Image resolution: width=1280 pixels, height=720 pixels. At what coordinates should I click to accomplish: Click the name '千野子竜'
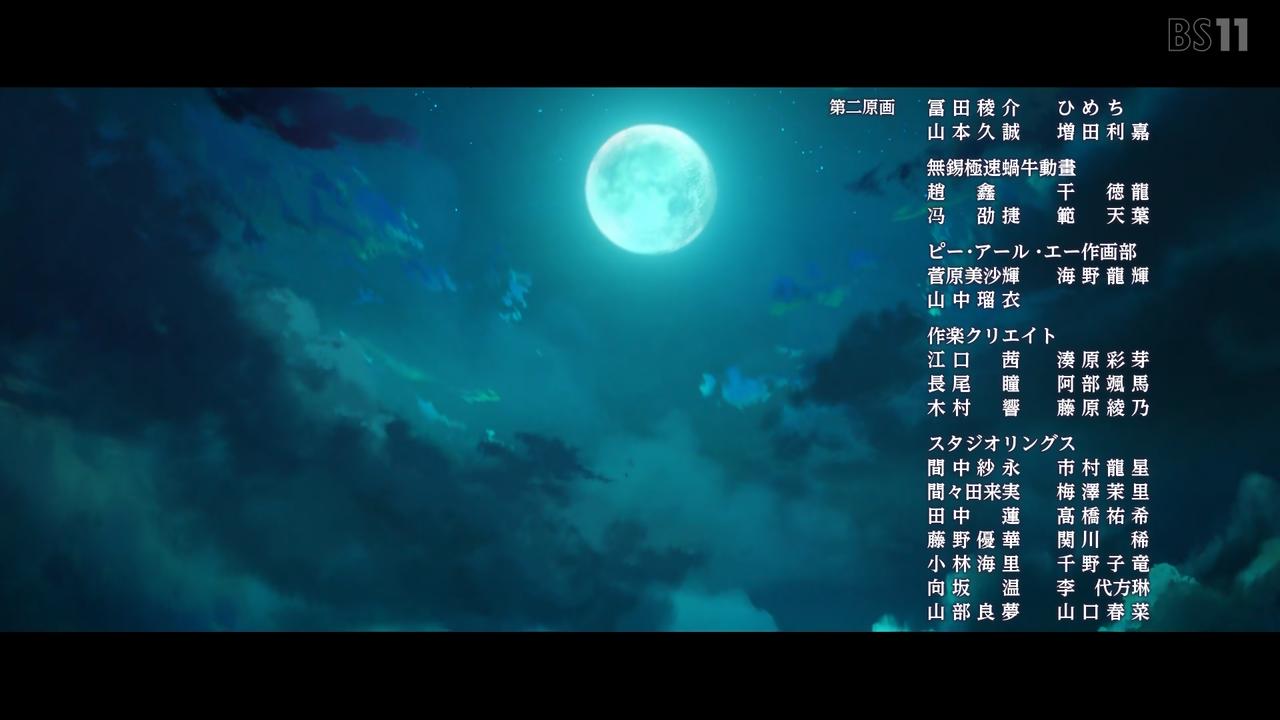click(x=1103, y=564)
